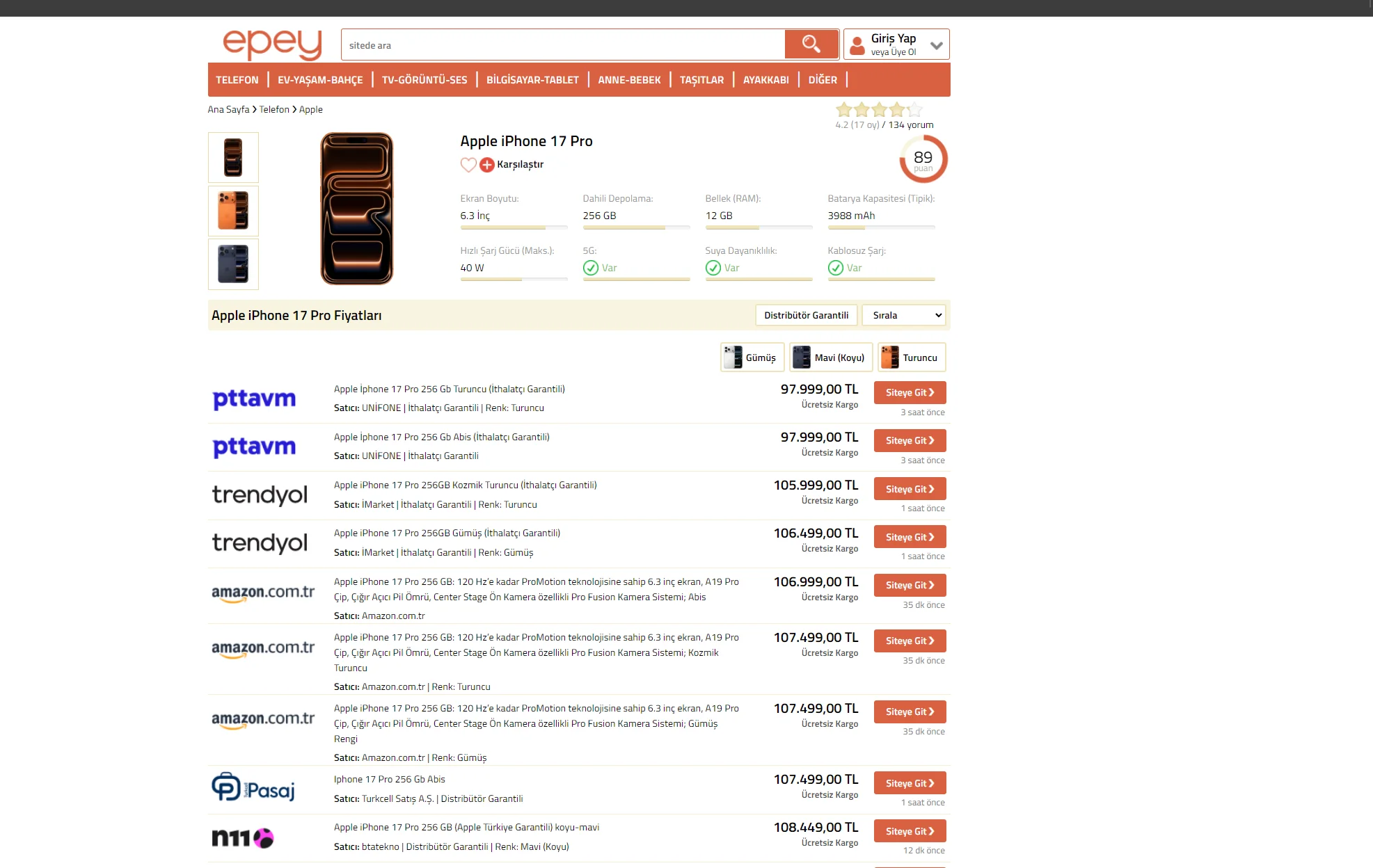Select the orange back-view phone thumbnail
Image resolution: width=1373 pixels, height=868 pixels.
pyautogui.click(x=233, y=211)
